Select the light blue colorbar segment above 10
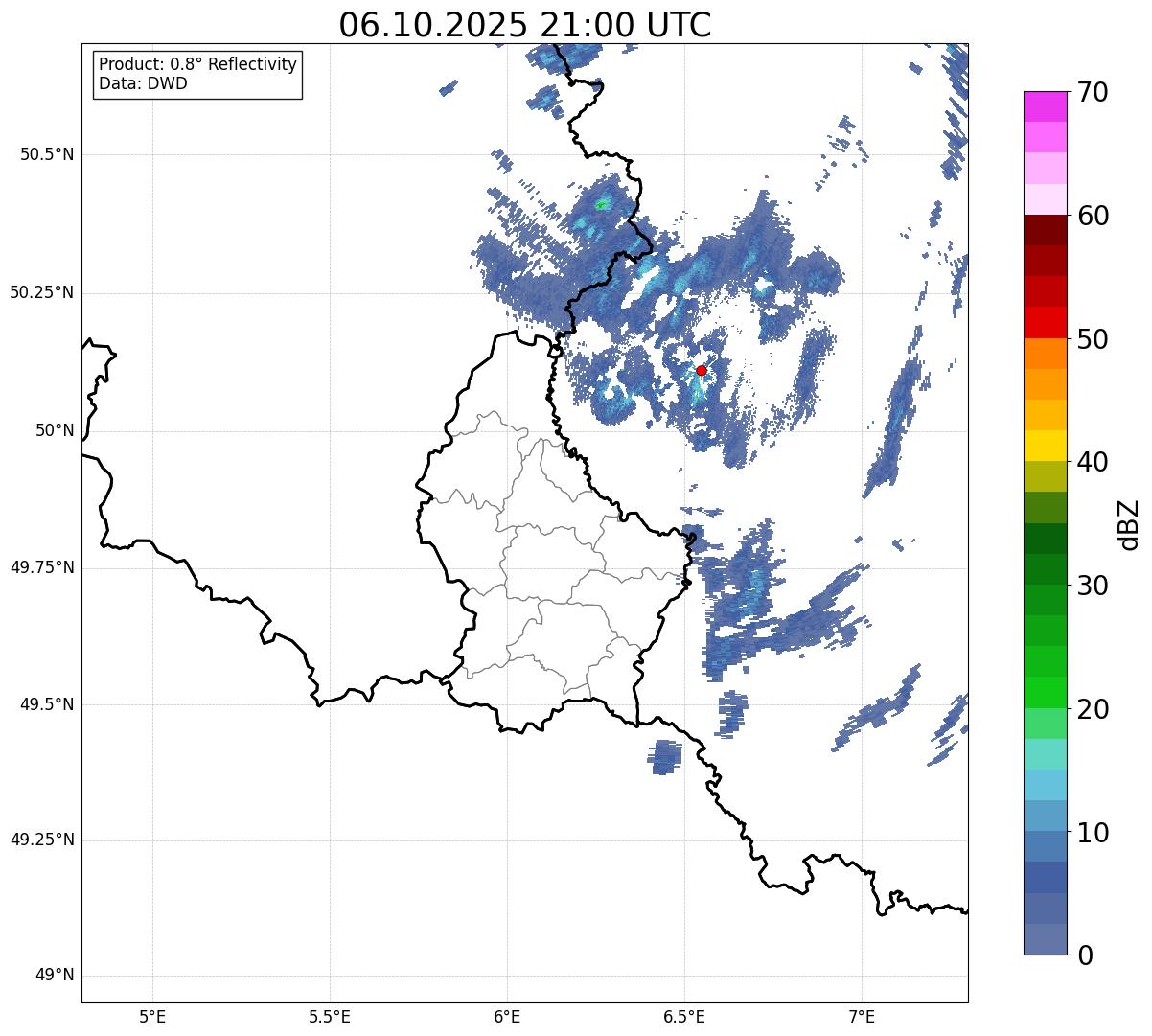Image resolution: width=1152 pixels, height=1036 pixels. click(1047, 816)
